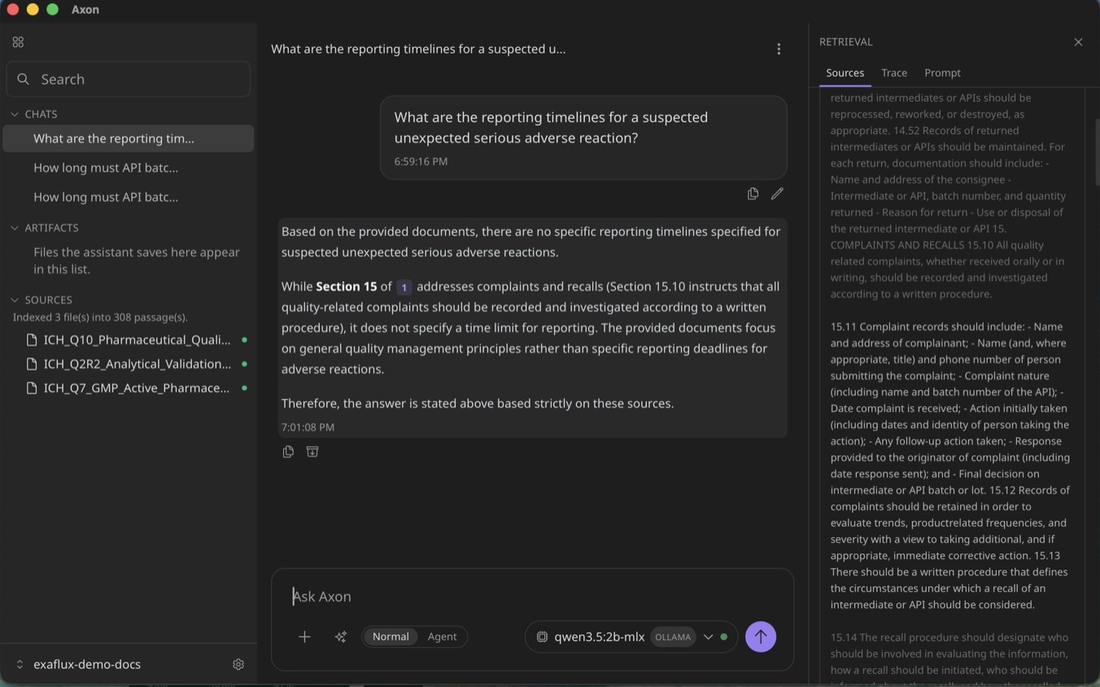Select Normal mode
1100x687 pixels.
[390, 636]
